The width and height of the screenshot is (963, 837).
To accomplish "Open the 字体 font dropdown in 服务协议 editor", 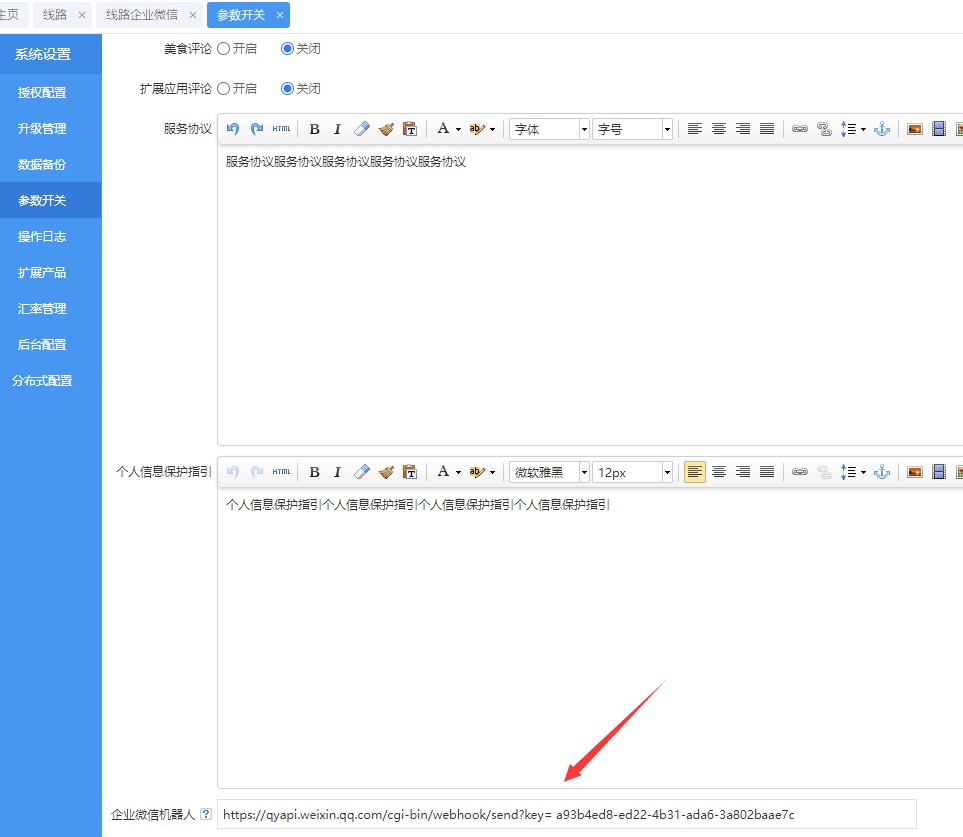I will pos(549,129).
